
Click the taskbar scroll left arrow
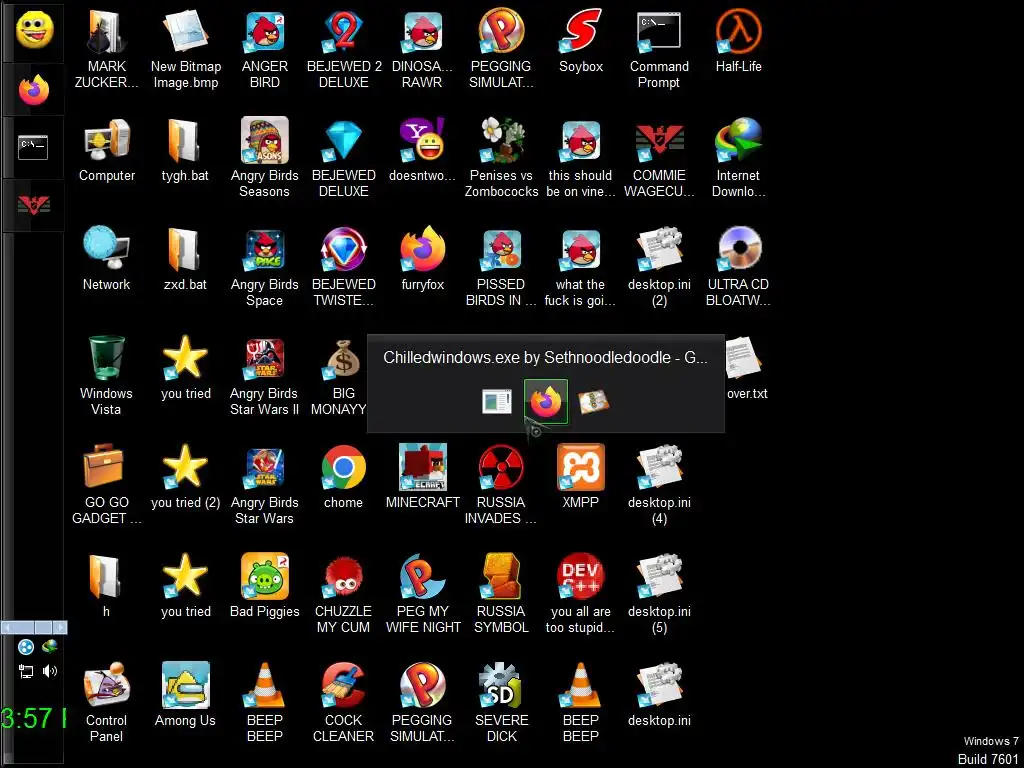[8, 628]
